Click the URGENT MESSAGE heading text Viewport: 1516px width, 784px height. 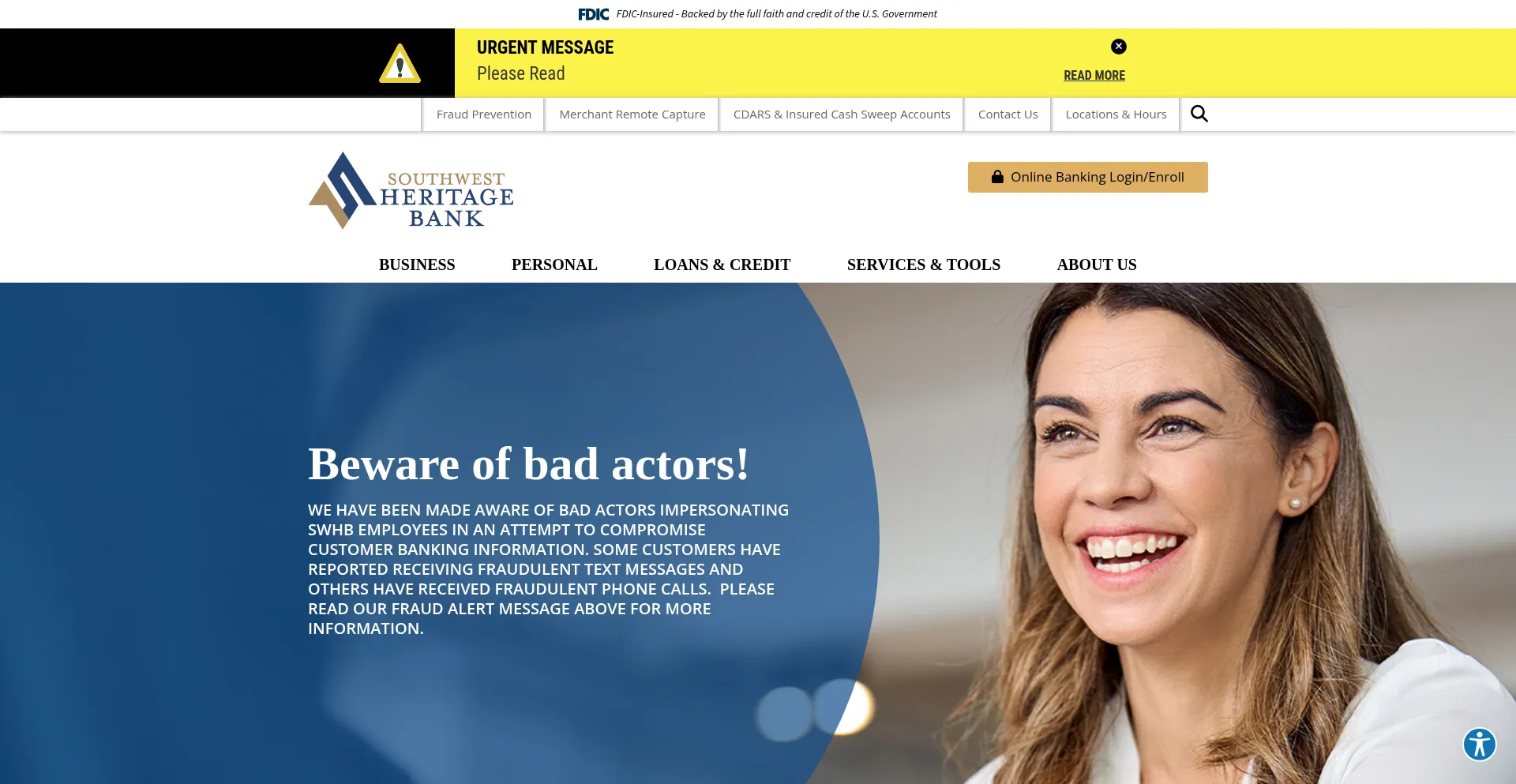545,47
